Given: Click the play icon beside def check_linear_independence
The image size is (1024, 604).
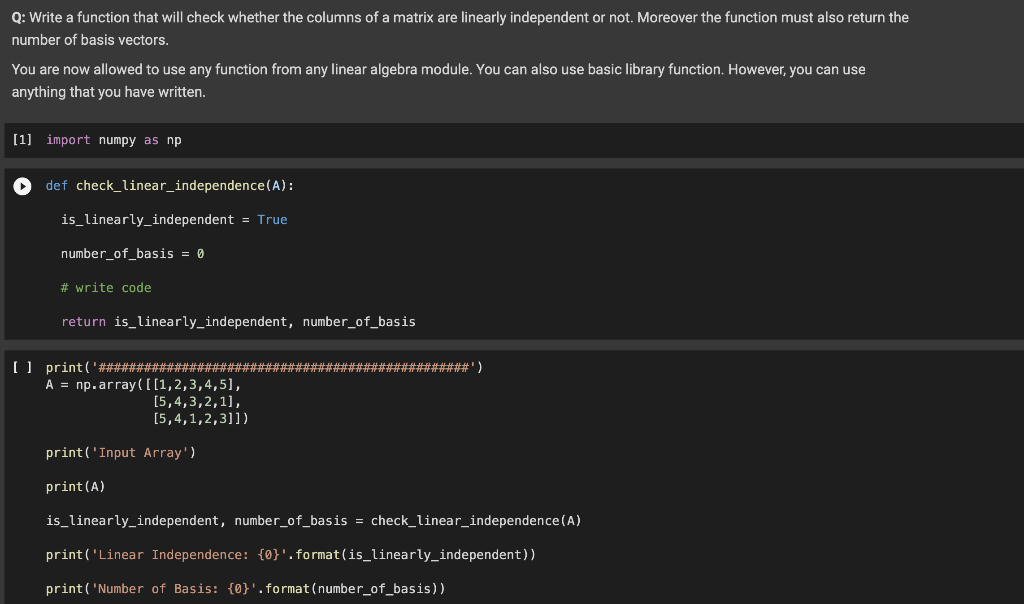Looking at the screenshot, I should (x=22, y=185).
